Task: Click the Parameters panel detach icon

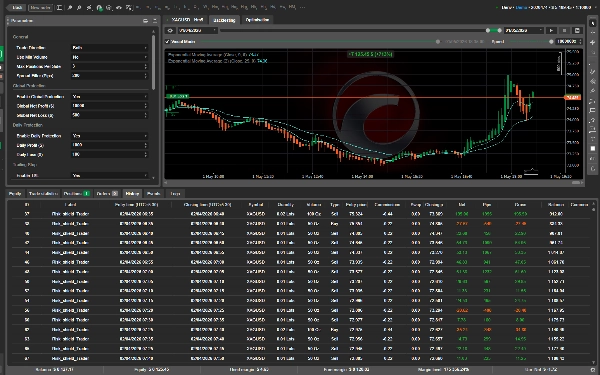Action: pyautogui.click(x=145, y=21)
